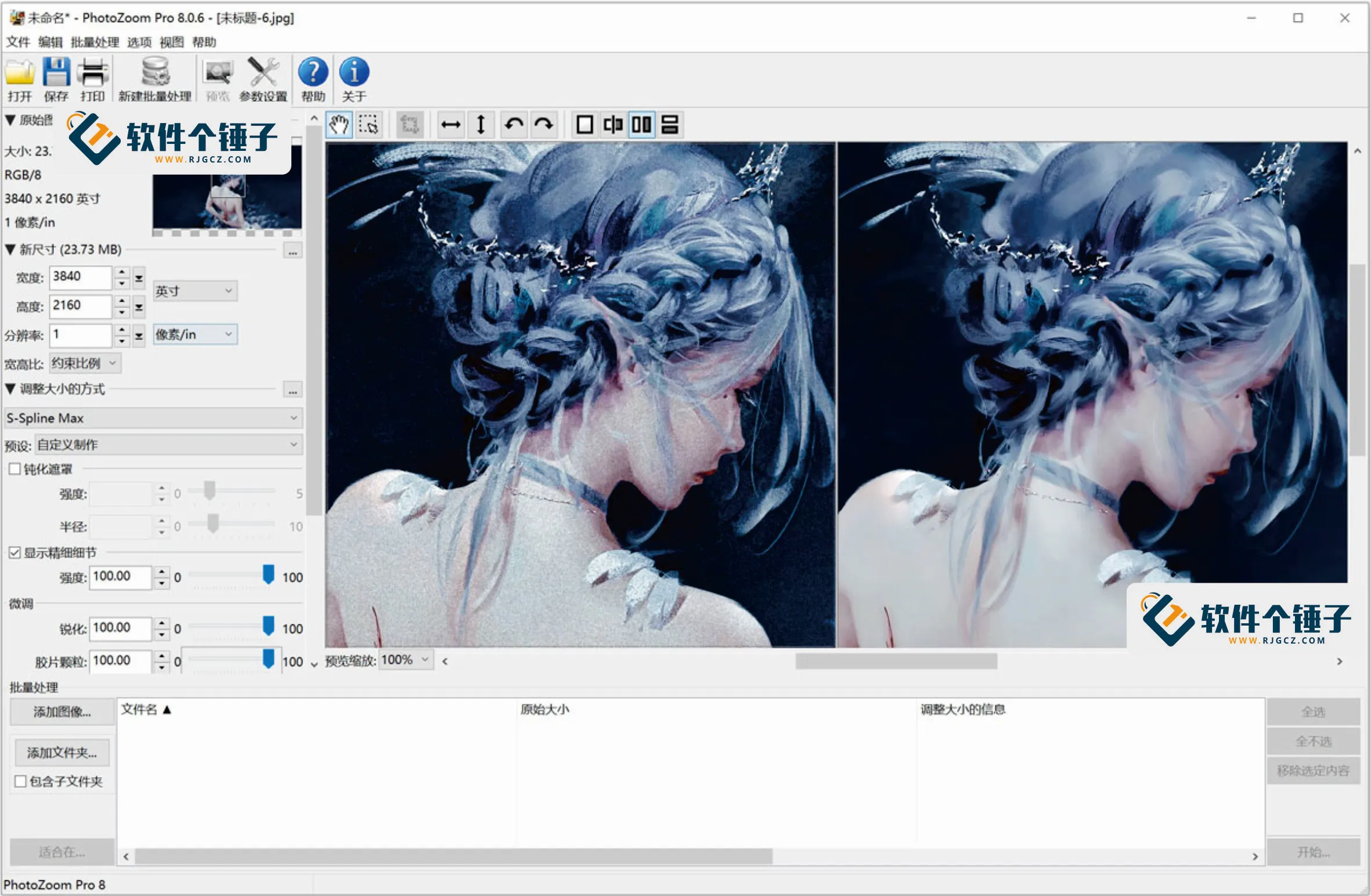The height and width of the screenshot is (896, 1371).
Task: Rotate the image clockwise
Action: pyautogui.click(x=544, y=125)
